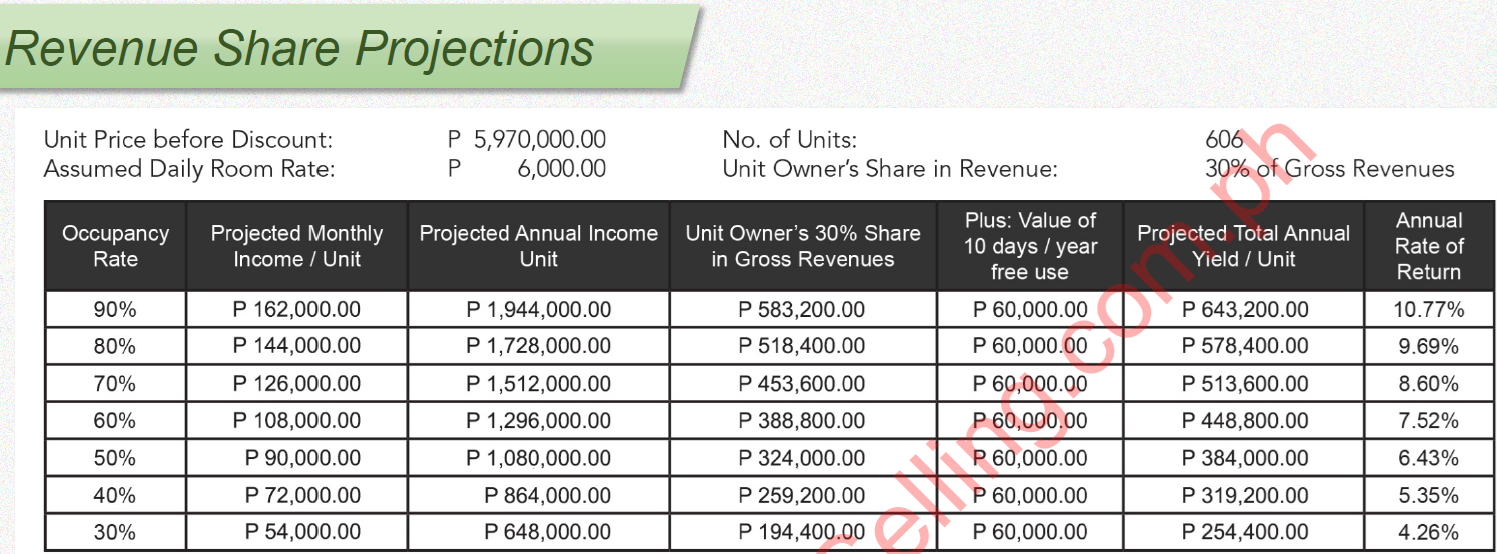The image size is (1497, 554).
Task: Select the P 5,970,000.00 unit price value
Action: click(x=526, y=140)
